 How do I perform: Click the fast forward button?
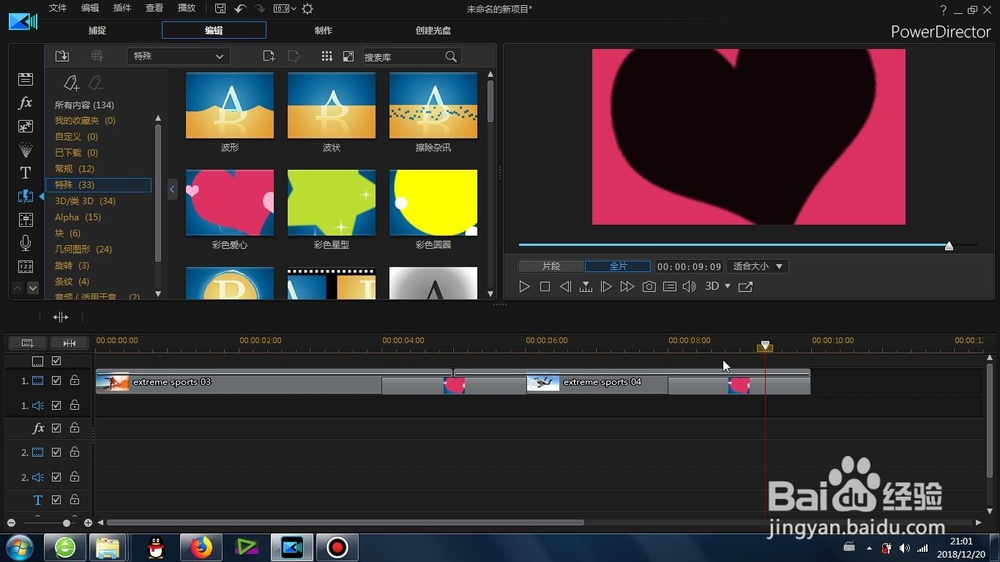tap(627, 286)
